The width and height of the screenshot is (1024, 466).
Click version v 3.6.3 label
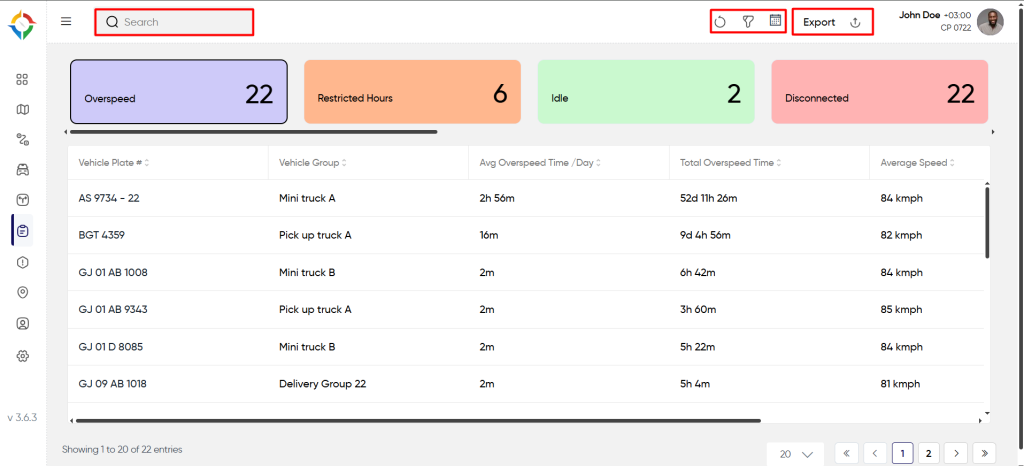point(22,417)
